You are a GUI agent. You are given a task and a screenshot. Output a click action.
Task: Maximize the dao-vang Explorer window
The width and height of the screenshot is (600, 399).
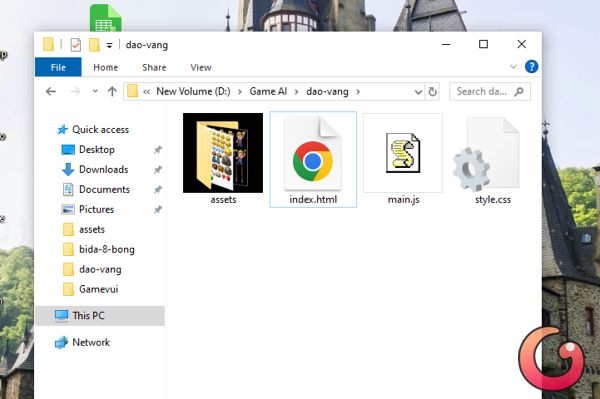(x=483, y=44)
